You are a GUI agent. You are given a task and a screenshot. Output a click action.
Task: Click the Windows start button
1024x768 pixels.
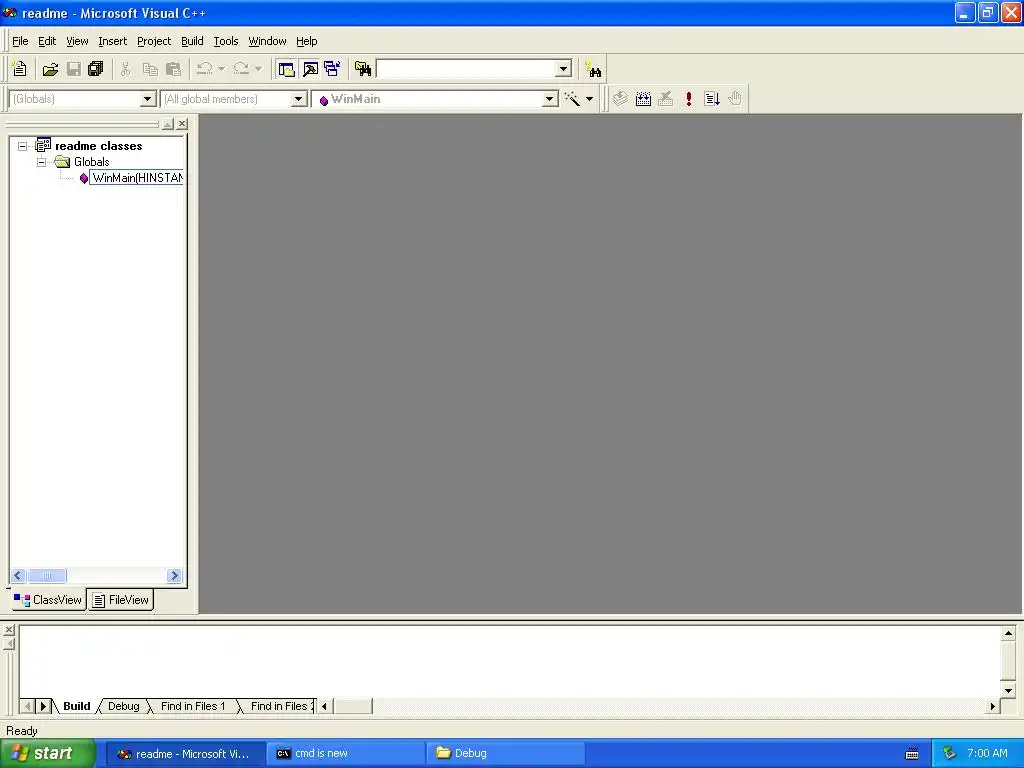pyautogui.click(x=47, y=753)
